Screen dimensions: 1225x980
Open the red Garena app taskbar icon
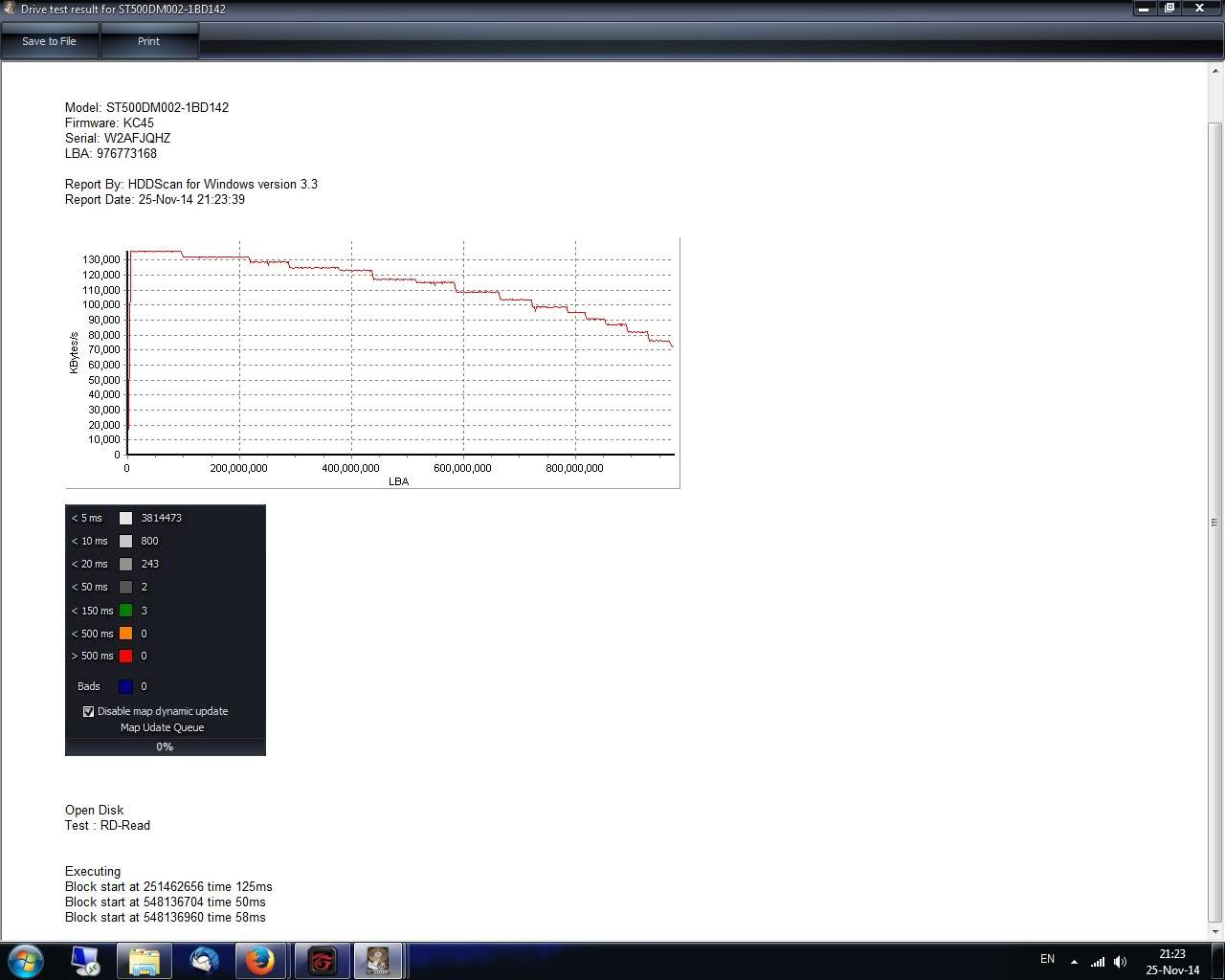(322, 961)
